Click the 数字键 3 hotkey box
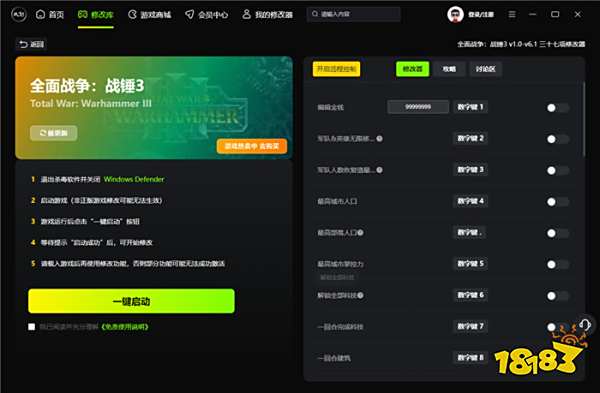The image size is (600, 393). [x=471, y=170]
